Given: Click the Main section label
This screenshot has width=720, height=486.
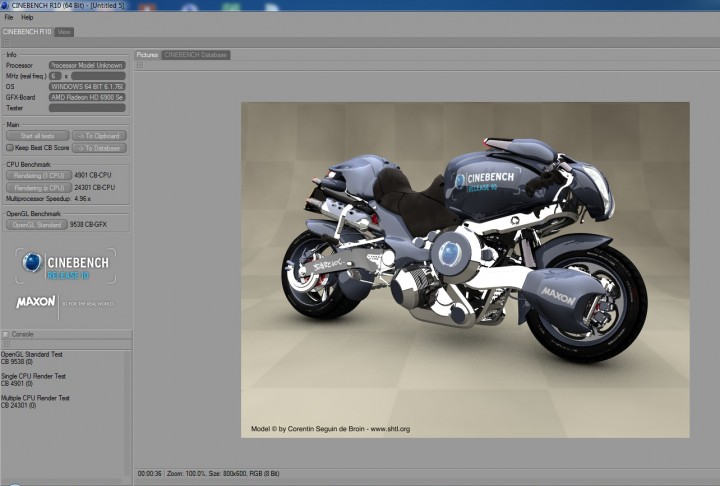Looking at the screenshot, I should (x=13, y=124).
